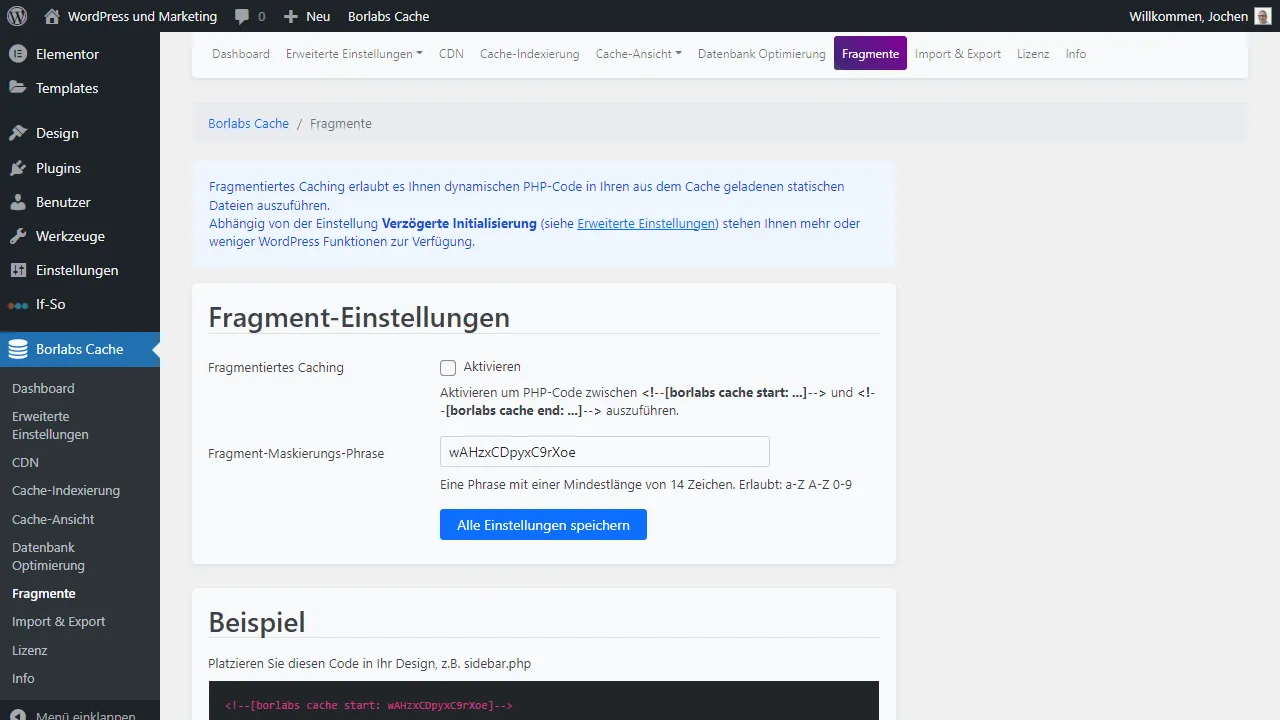Click the code line with borlabs cache start
The height and width of the screenshot is (720, 1280).
coord(368,706)
